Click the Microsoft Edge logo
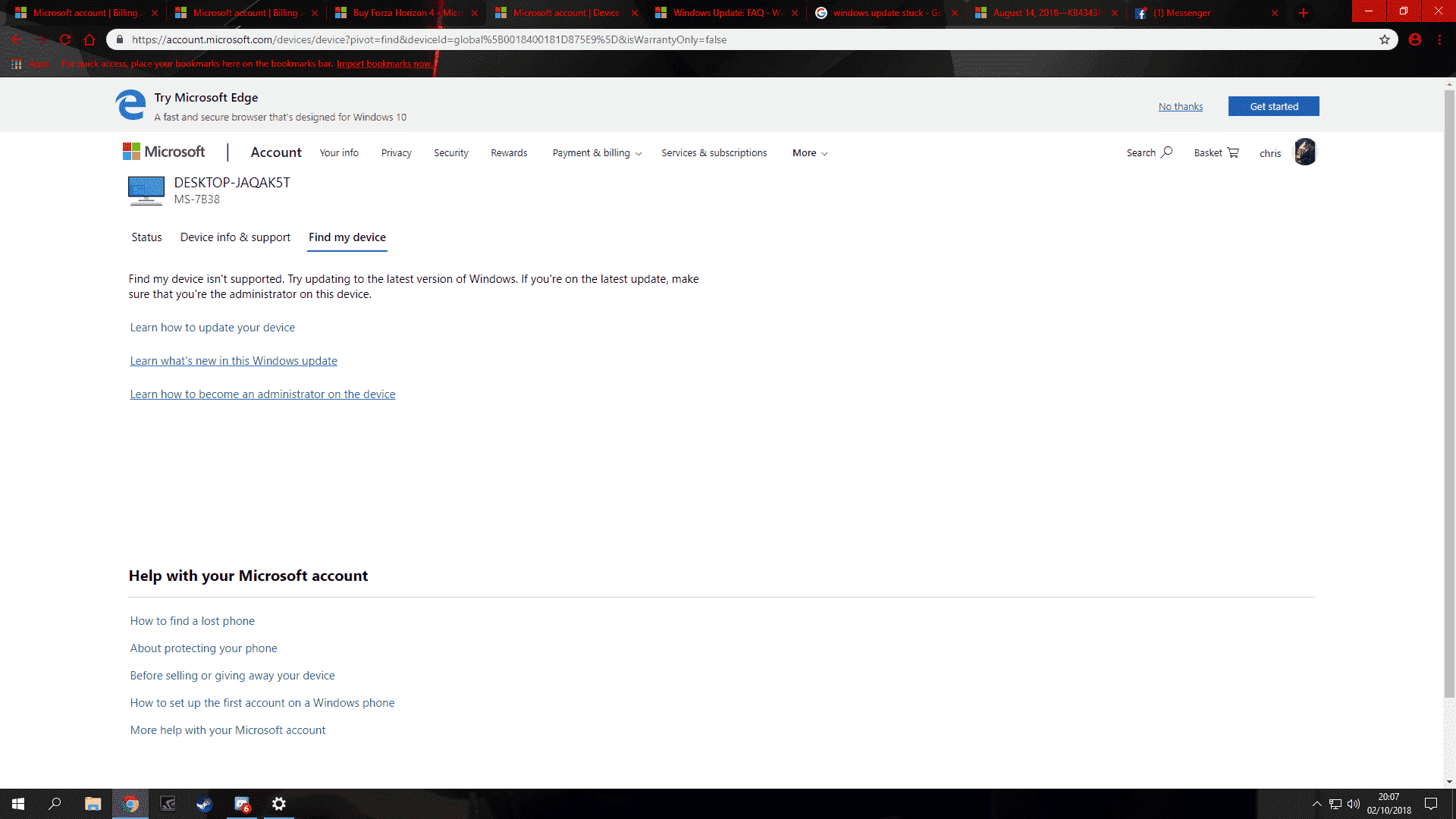The height and width of the screenshot is (819, 1456). pos(130,105)
